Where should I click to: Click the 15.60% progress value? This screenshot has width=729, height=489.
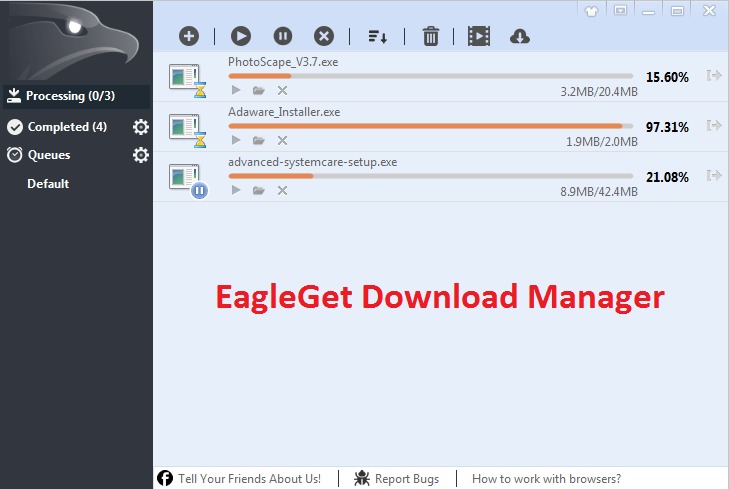point(667,77)
